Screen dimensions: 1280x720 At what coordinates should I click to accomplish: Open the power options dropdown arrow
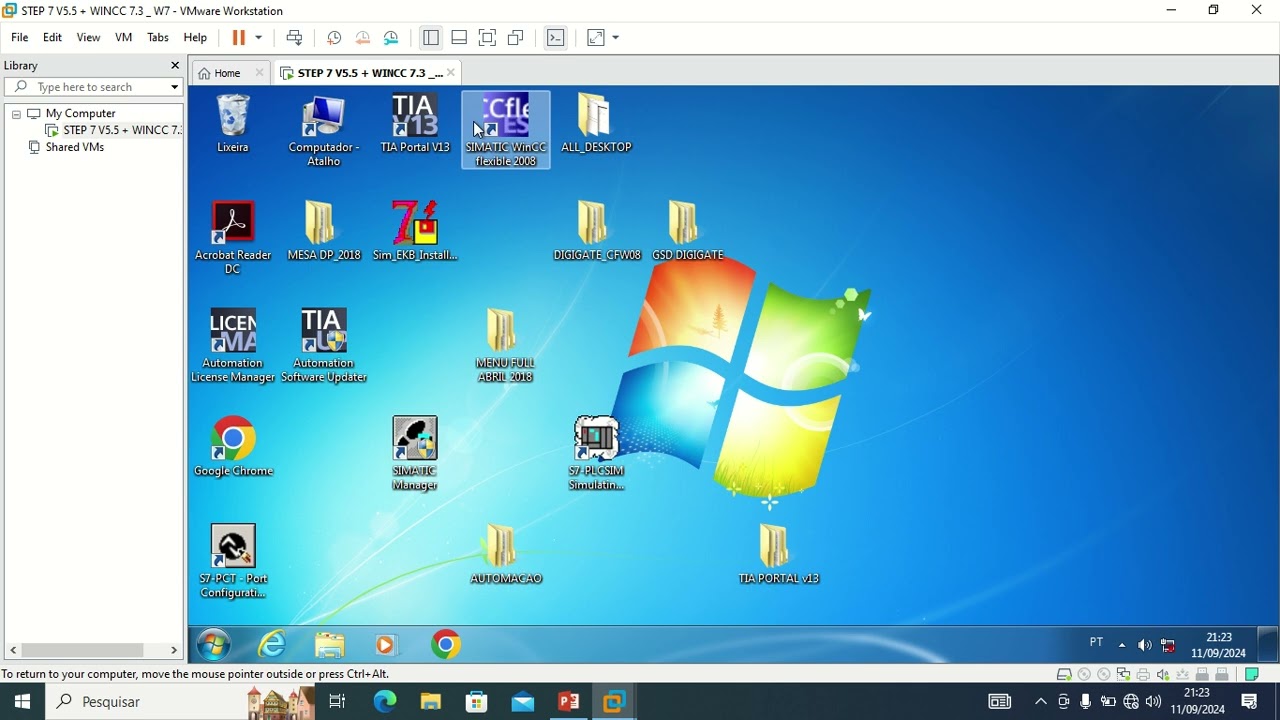(258, 37)
